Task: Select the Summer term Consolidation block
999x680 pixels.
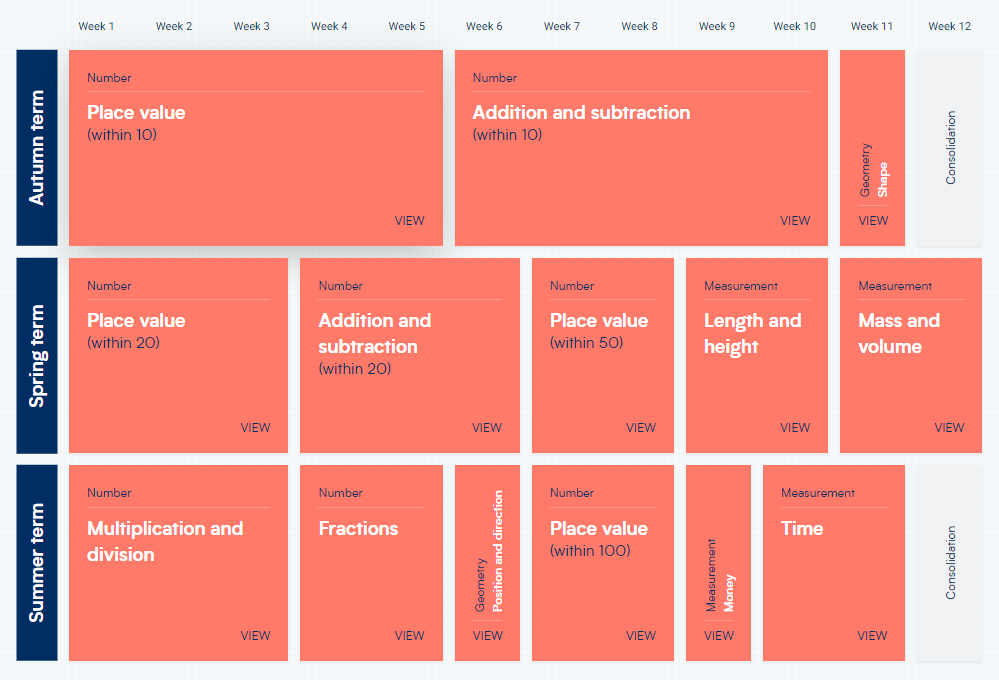Action: [x=949, y=563]
